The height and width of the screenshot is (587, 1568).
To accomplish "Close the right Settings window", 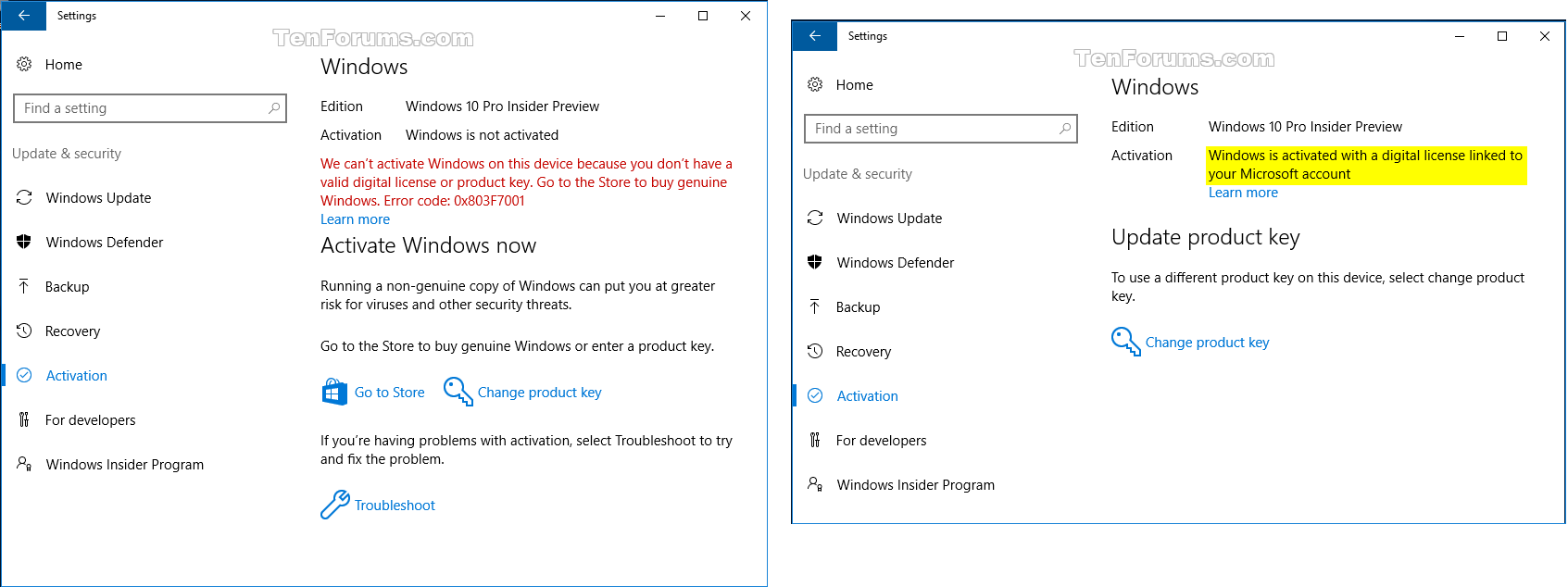I will click(1545, 36).
